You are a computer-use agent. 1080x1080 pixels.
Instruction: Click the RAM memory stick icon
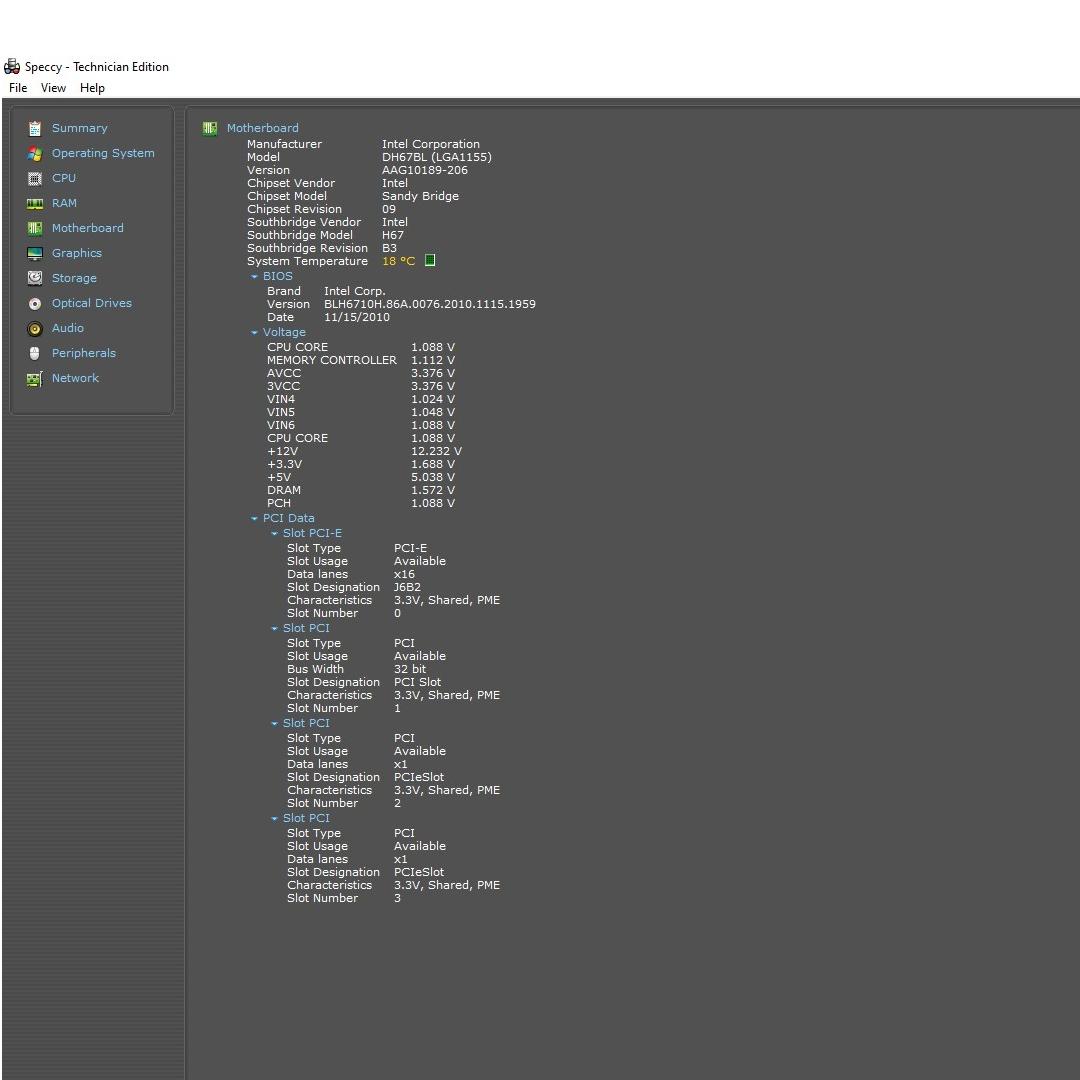coord(35,203)
